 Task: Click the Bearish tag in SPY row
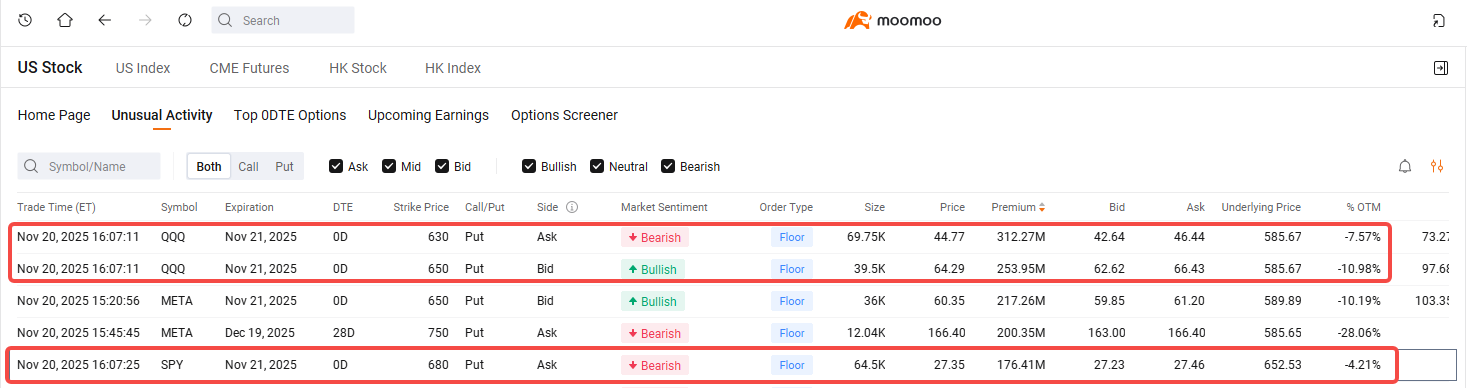(655, 366)
